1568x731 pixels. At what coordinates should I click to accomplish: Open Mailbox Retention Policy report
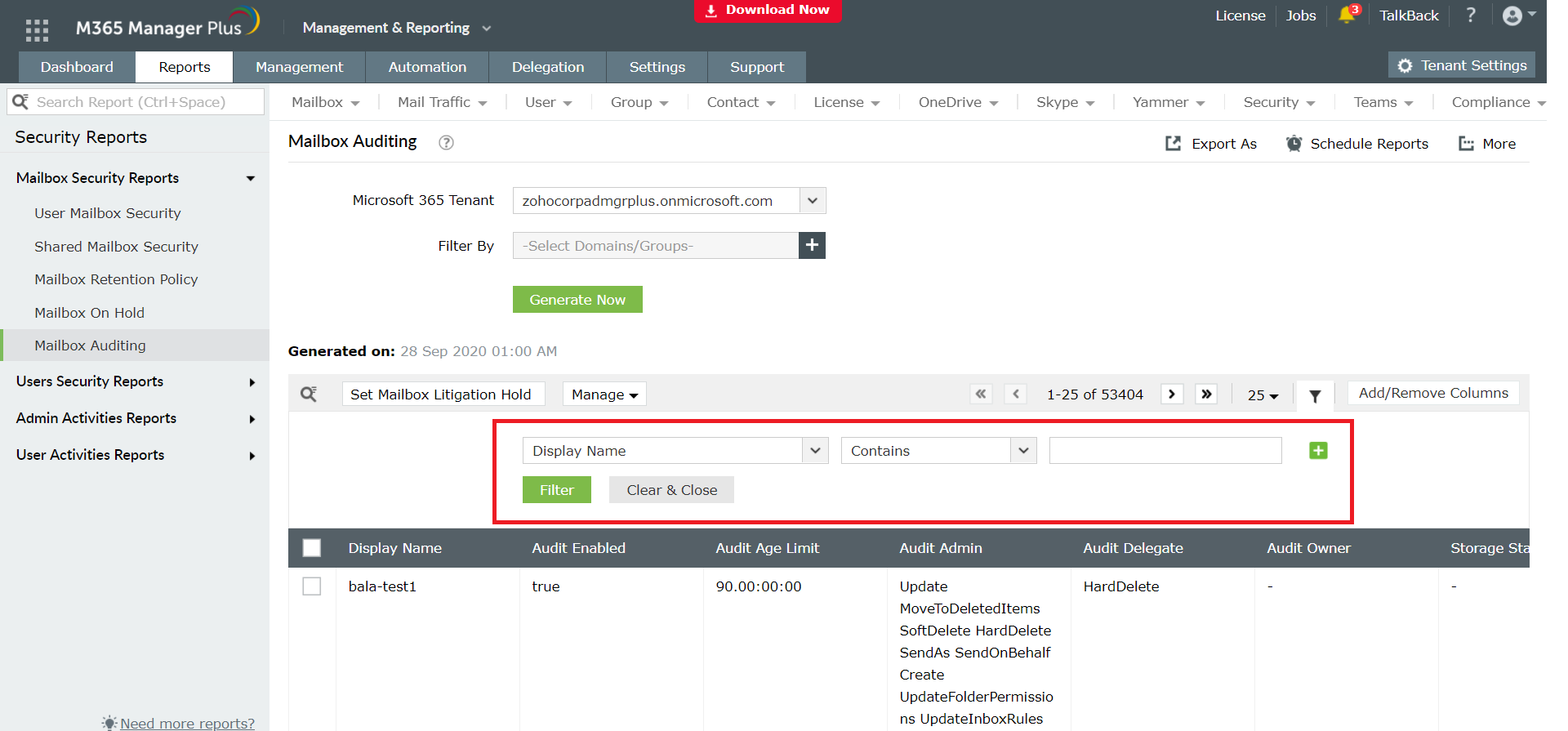pos(116,279)
